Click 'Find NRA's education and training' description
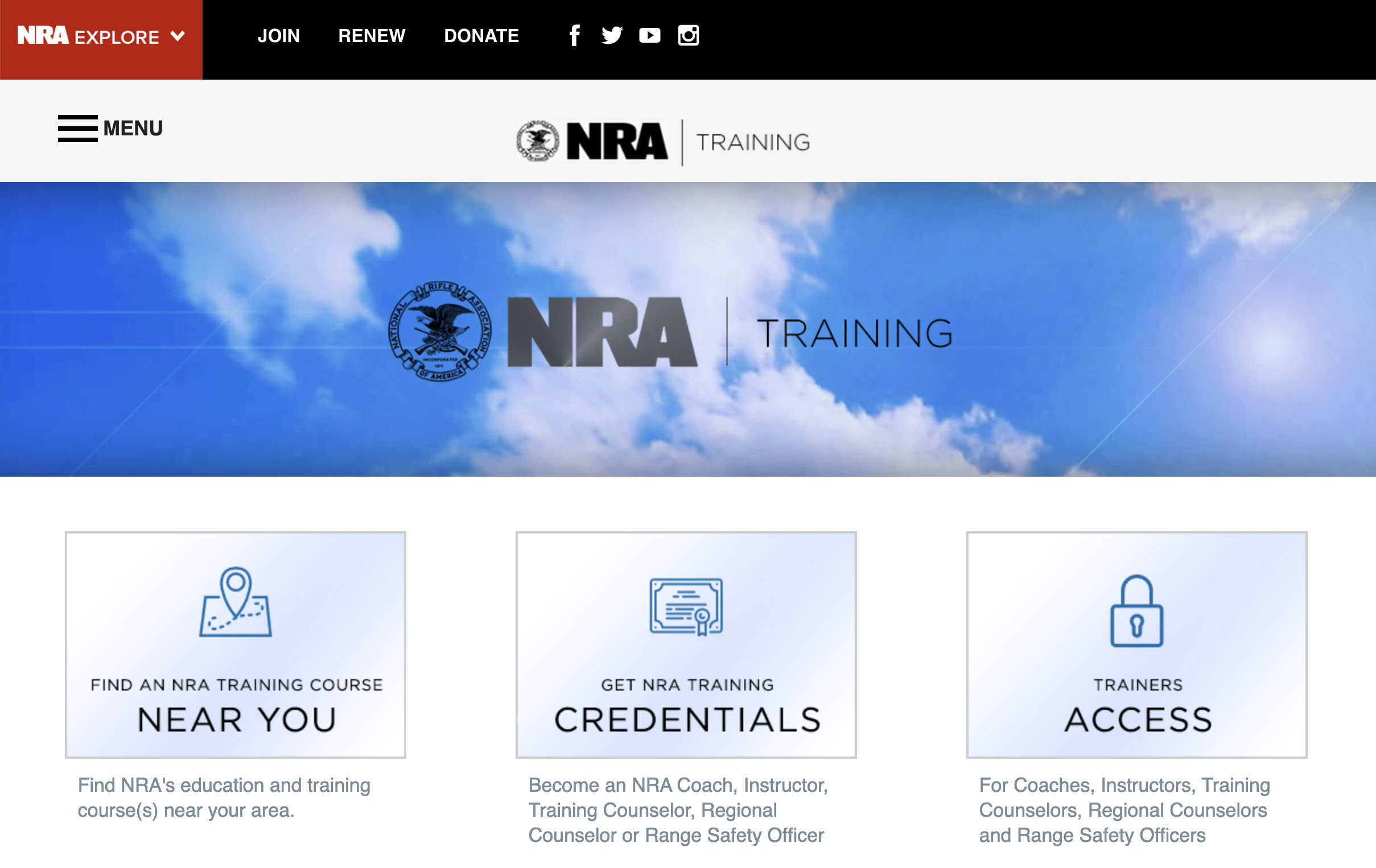The image size is (1376, 868). [x=224, y=798]
